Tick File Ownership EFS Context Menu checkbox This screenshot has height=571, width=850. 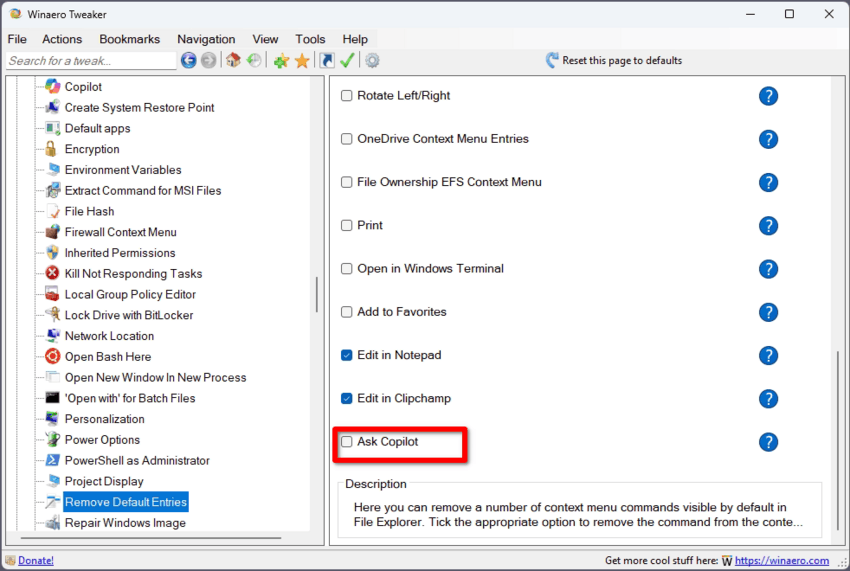click(346, 182)
